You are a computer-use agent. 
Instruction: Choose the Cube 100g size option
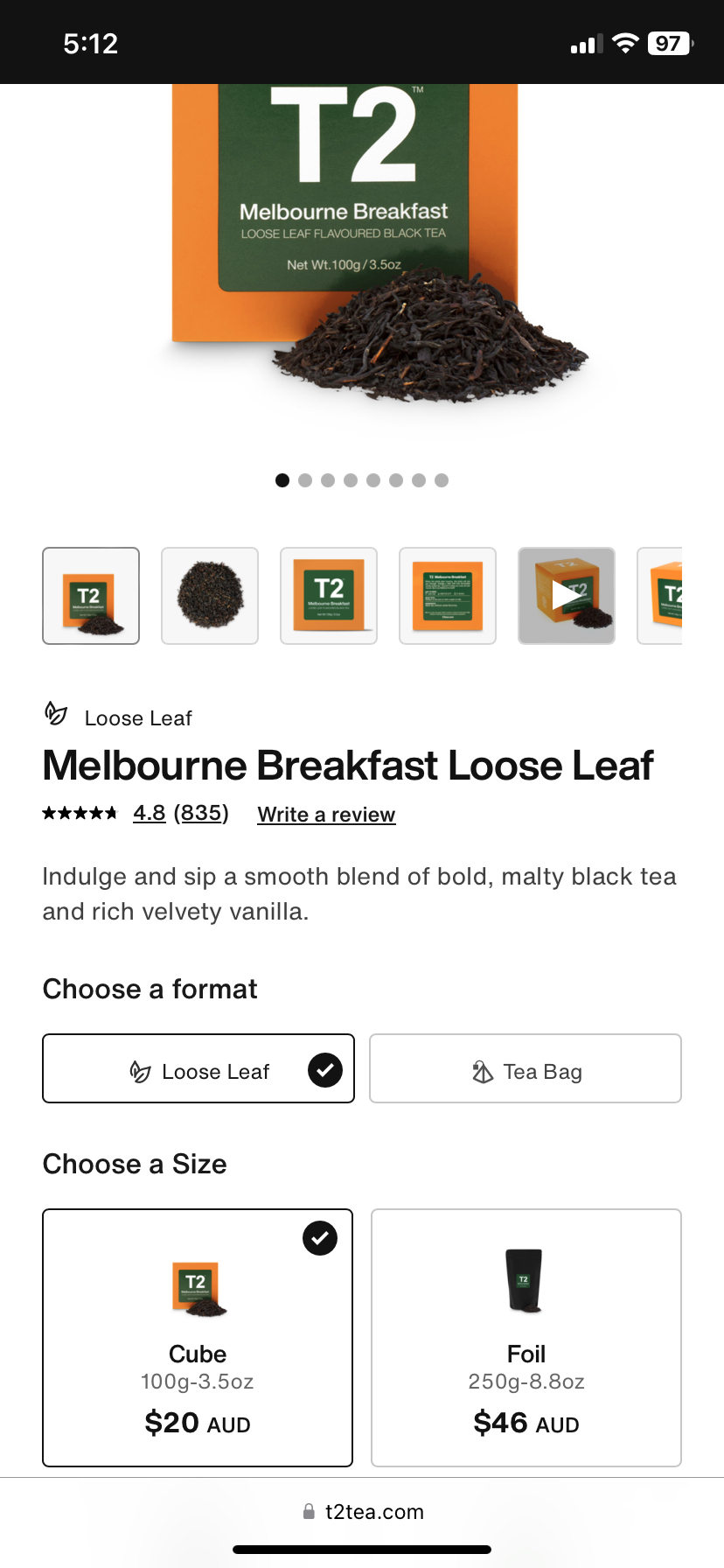pyautogui.click(x=198, y=1338)
